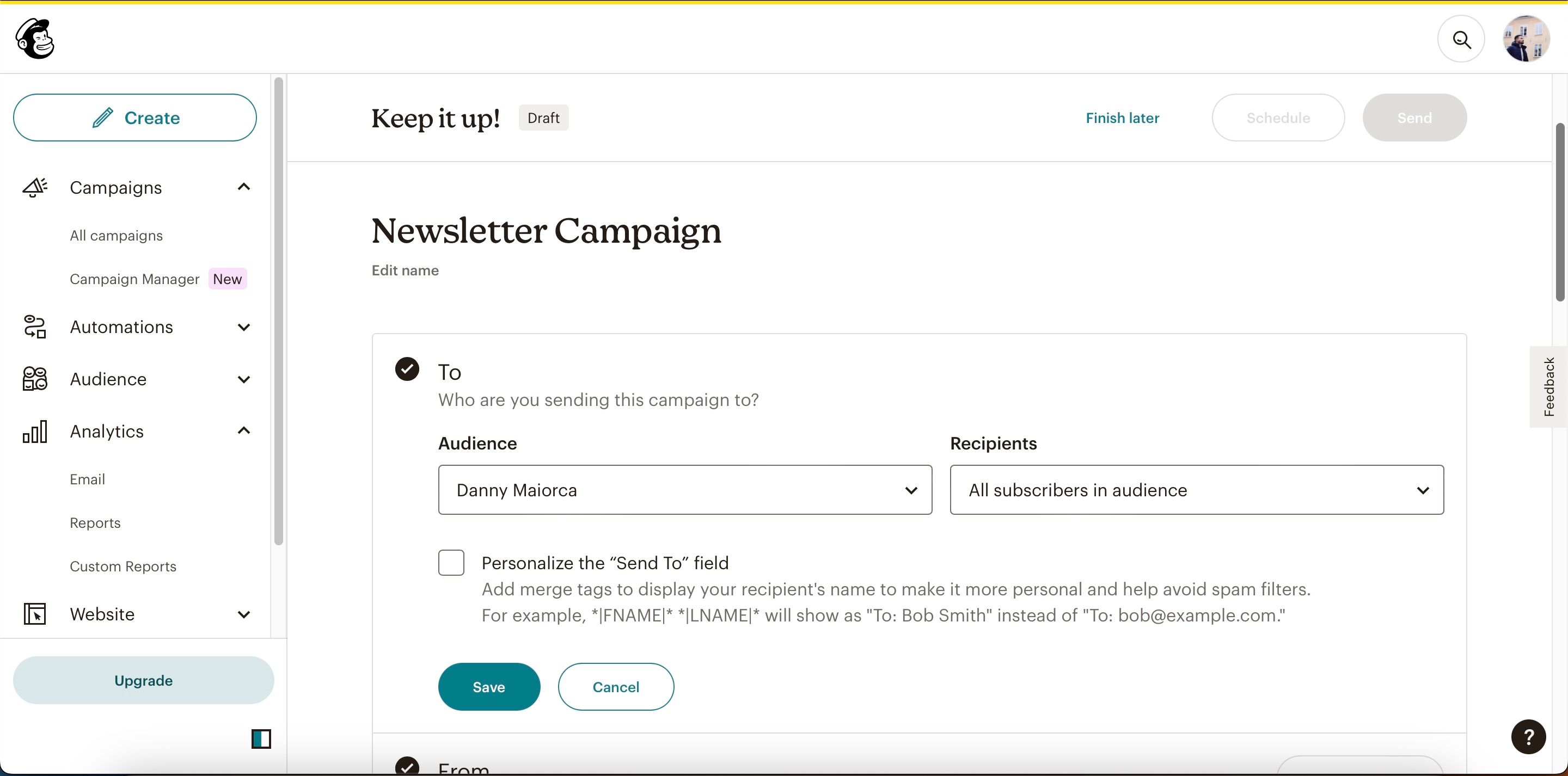Select the Campaigns megaphone icon
The height and width of the screenshot is (776, 1568).
click(35, 187)
